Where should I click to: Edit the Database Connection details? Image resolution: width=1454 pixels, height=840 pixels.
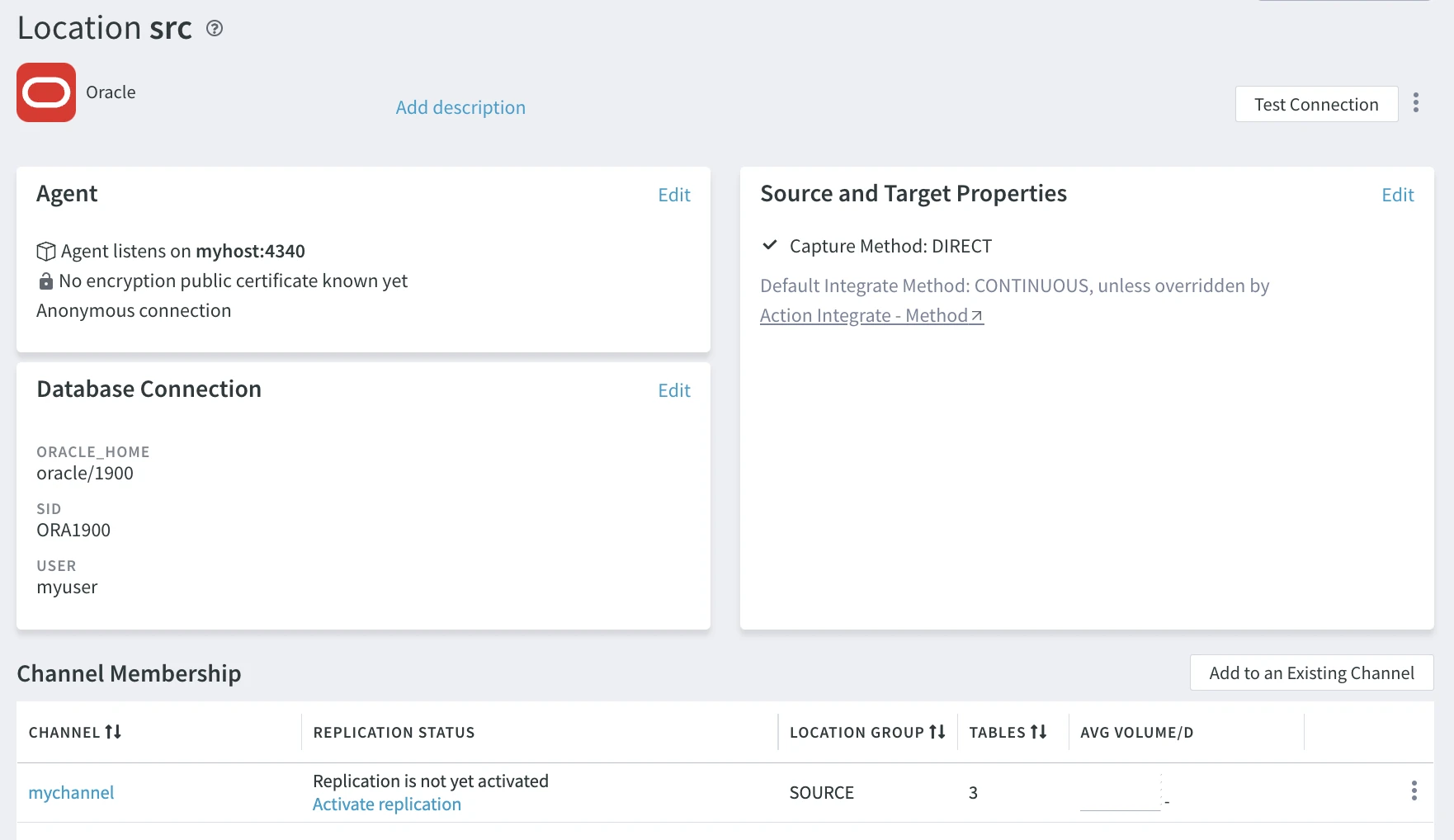tap(673, 390)
